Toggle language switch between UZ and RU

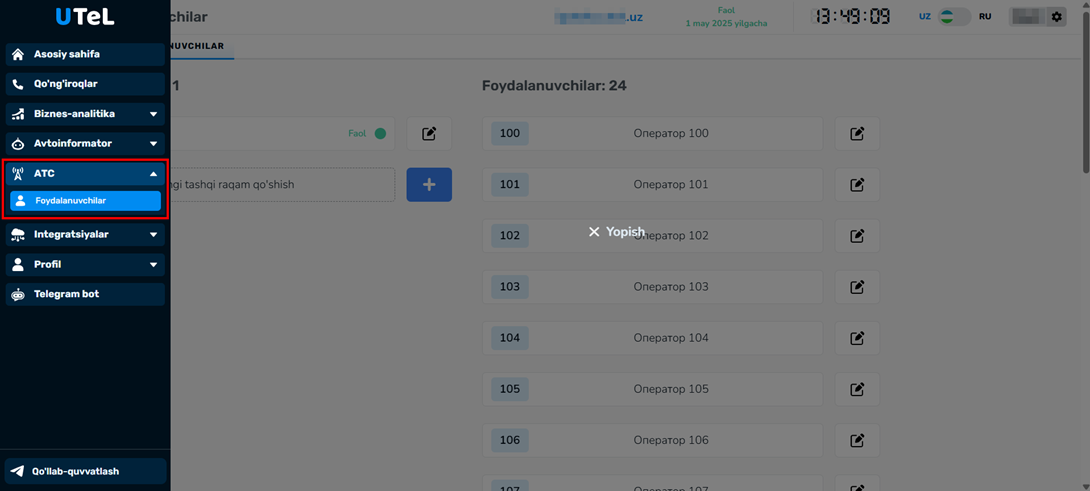coord(954,17)
